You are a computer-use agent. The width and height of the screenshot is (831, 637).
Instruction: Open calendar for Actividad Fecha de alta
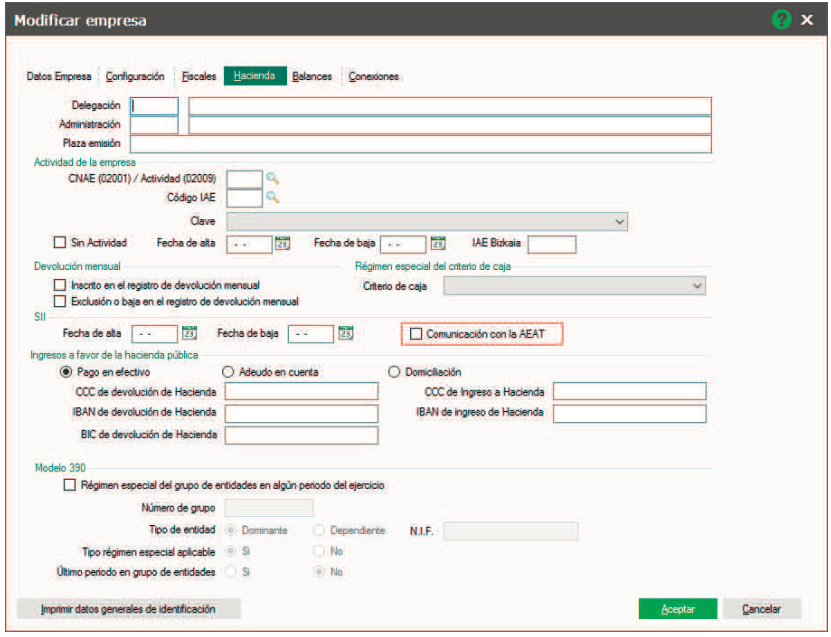282,243
